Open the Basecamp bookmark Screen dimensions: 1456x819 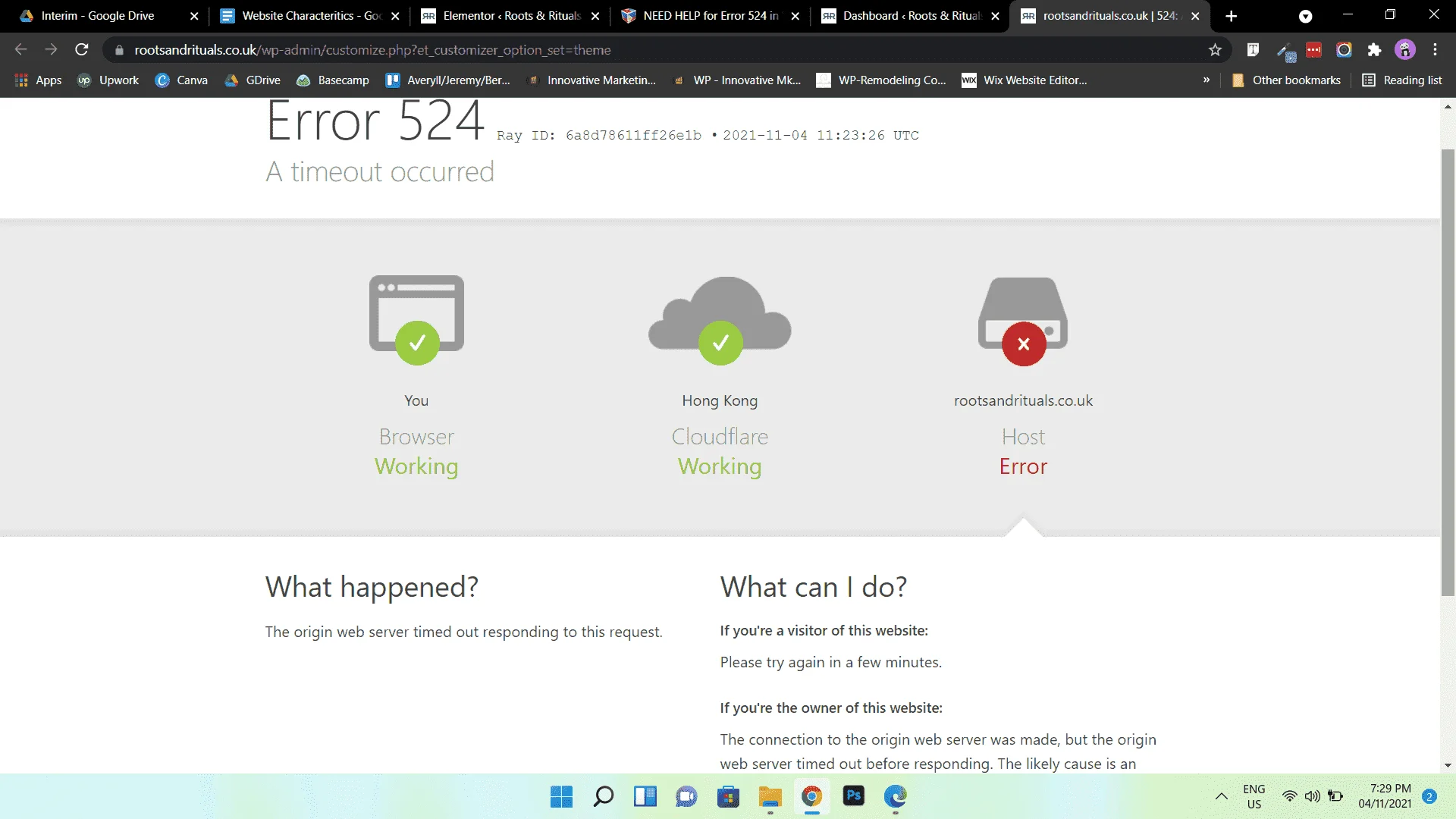333,80
